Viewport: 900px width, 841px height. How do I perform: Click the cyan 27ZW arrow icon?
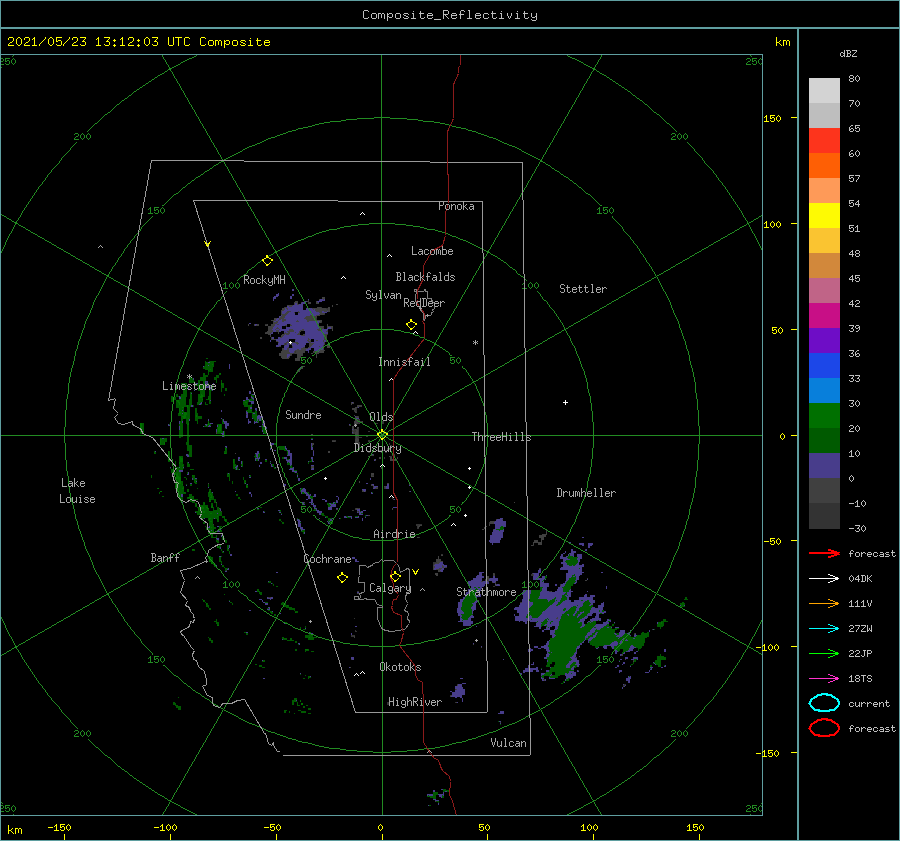click(x=824, y=629)
